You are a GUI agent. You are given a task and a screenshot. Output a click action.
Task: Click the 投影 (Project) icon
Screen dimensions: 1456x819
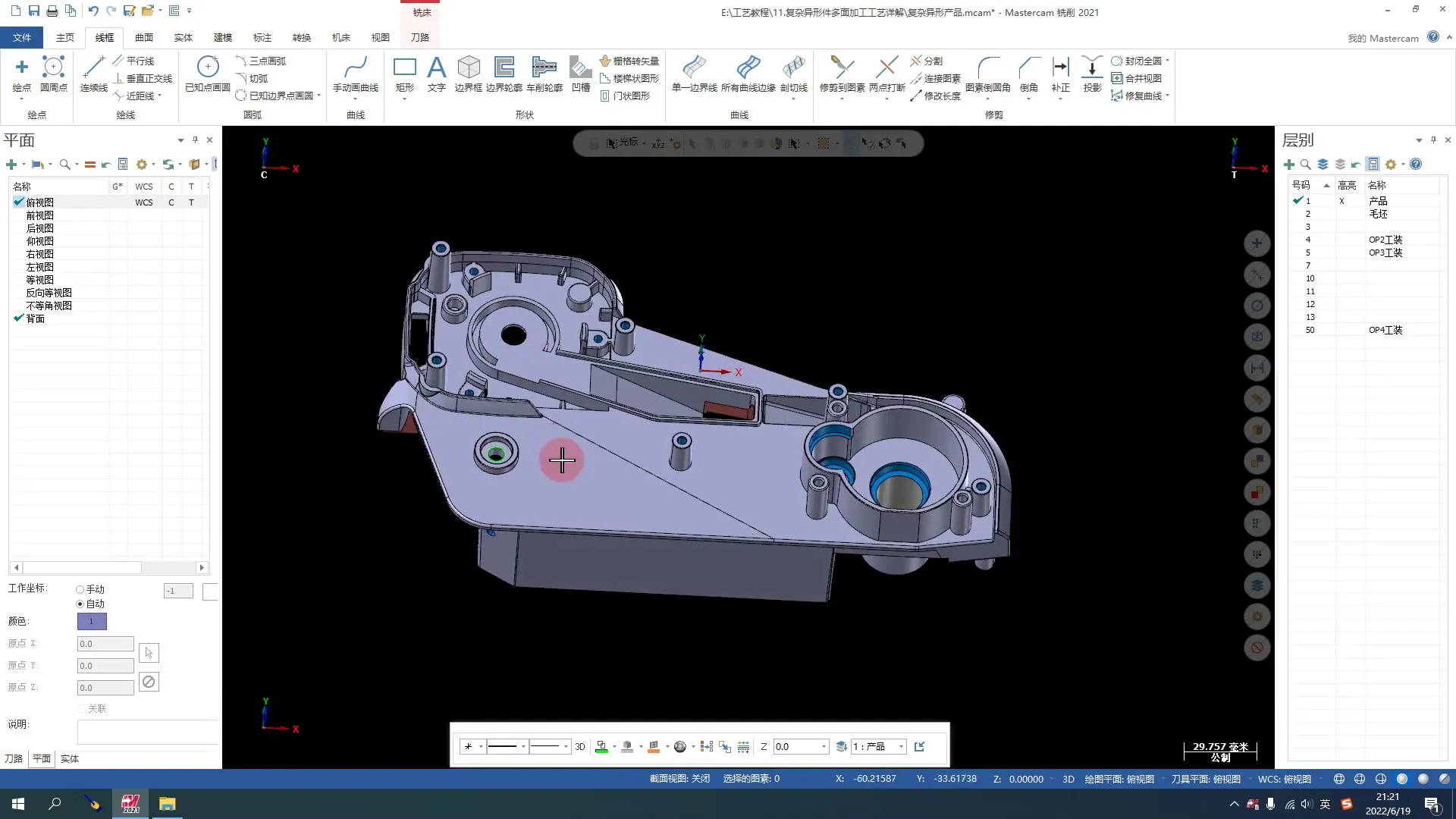point(1091,74)
